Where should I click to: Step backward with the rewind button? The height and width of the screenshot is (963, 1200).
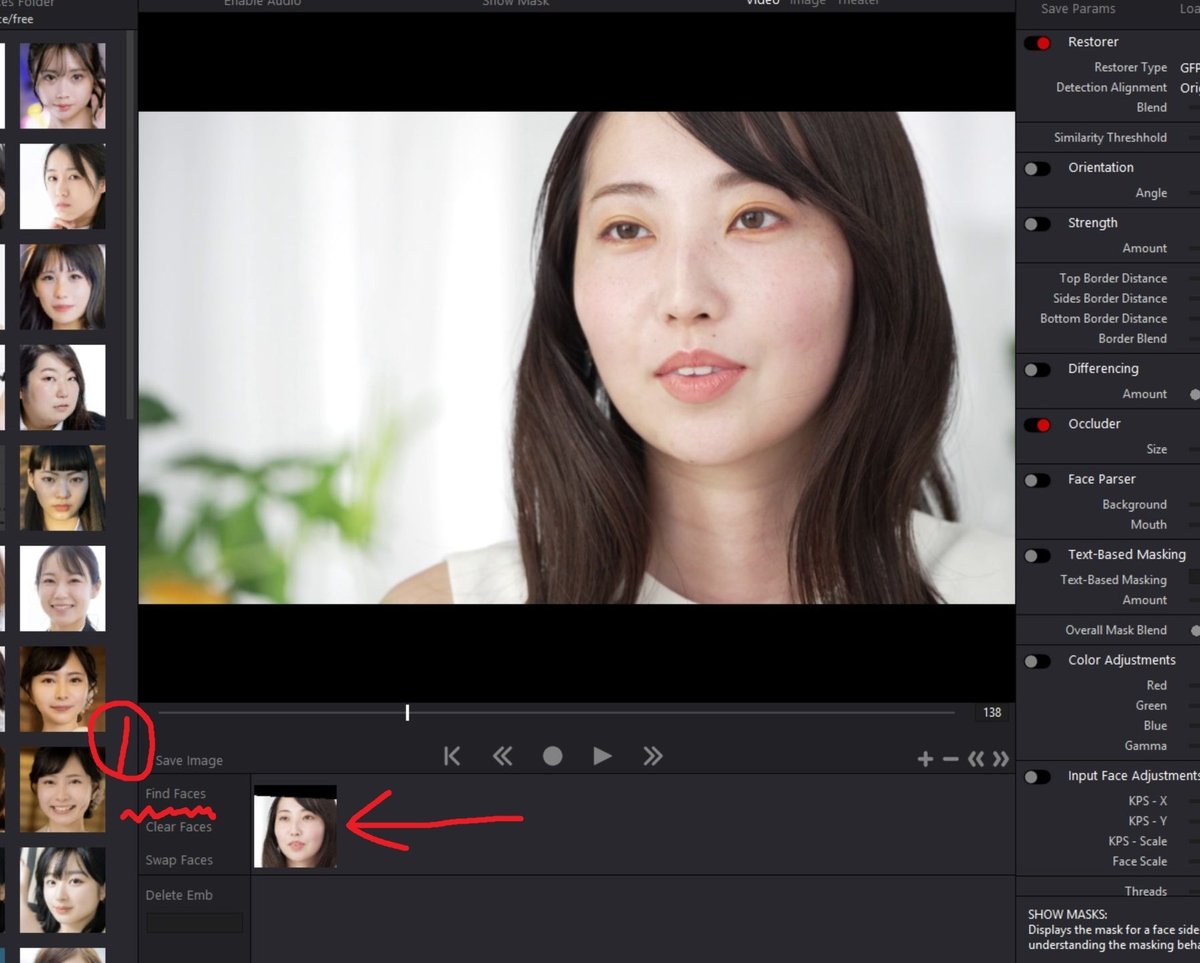(x=502, y=757)
